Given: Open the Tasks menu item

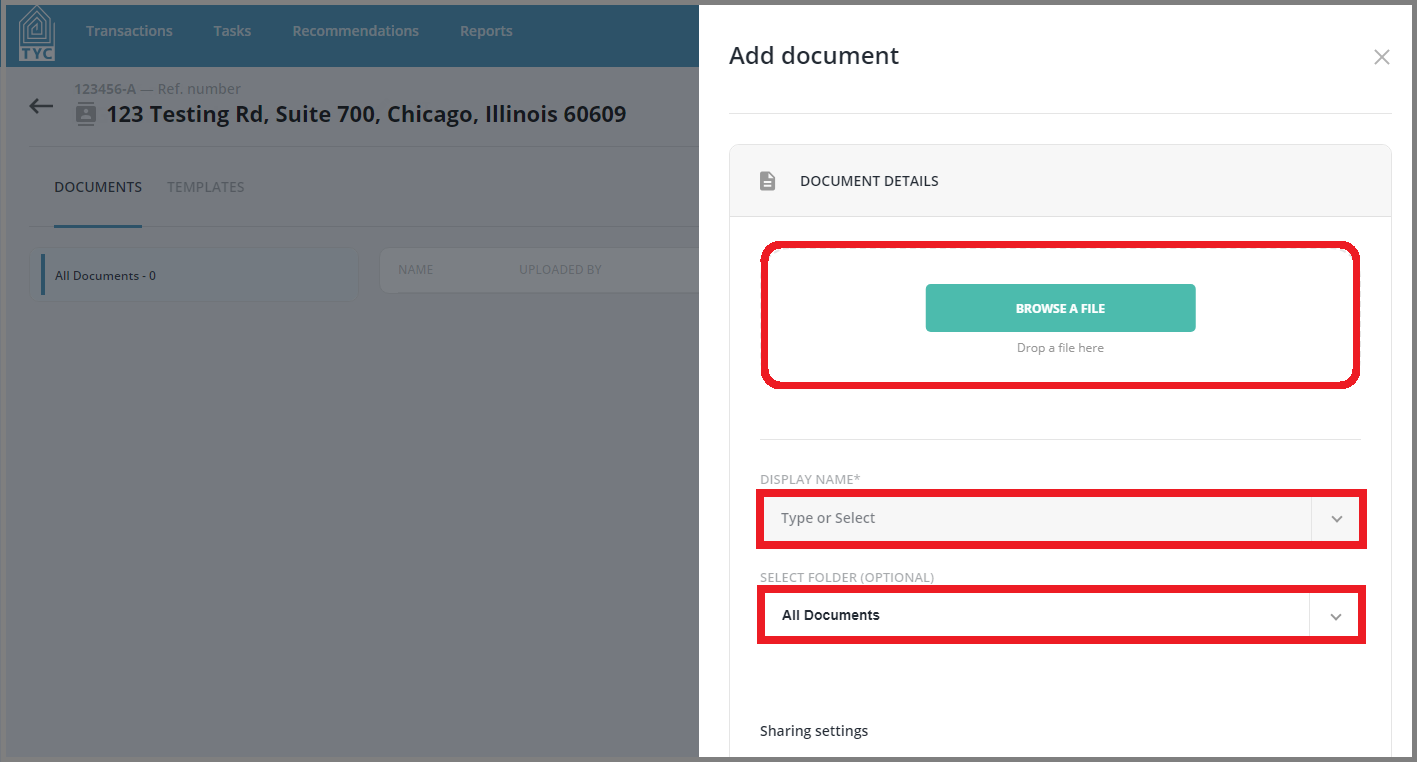Looking at the screenshot, I should pos(232,31).
